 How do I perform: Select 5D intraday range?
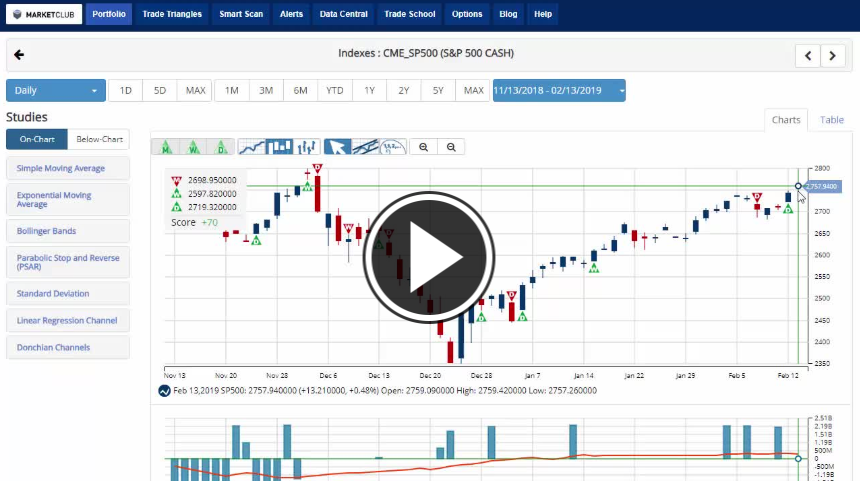[x=160, y=90]
